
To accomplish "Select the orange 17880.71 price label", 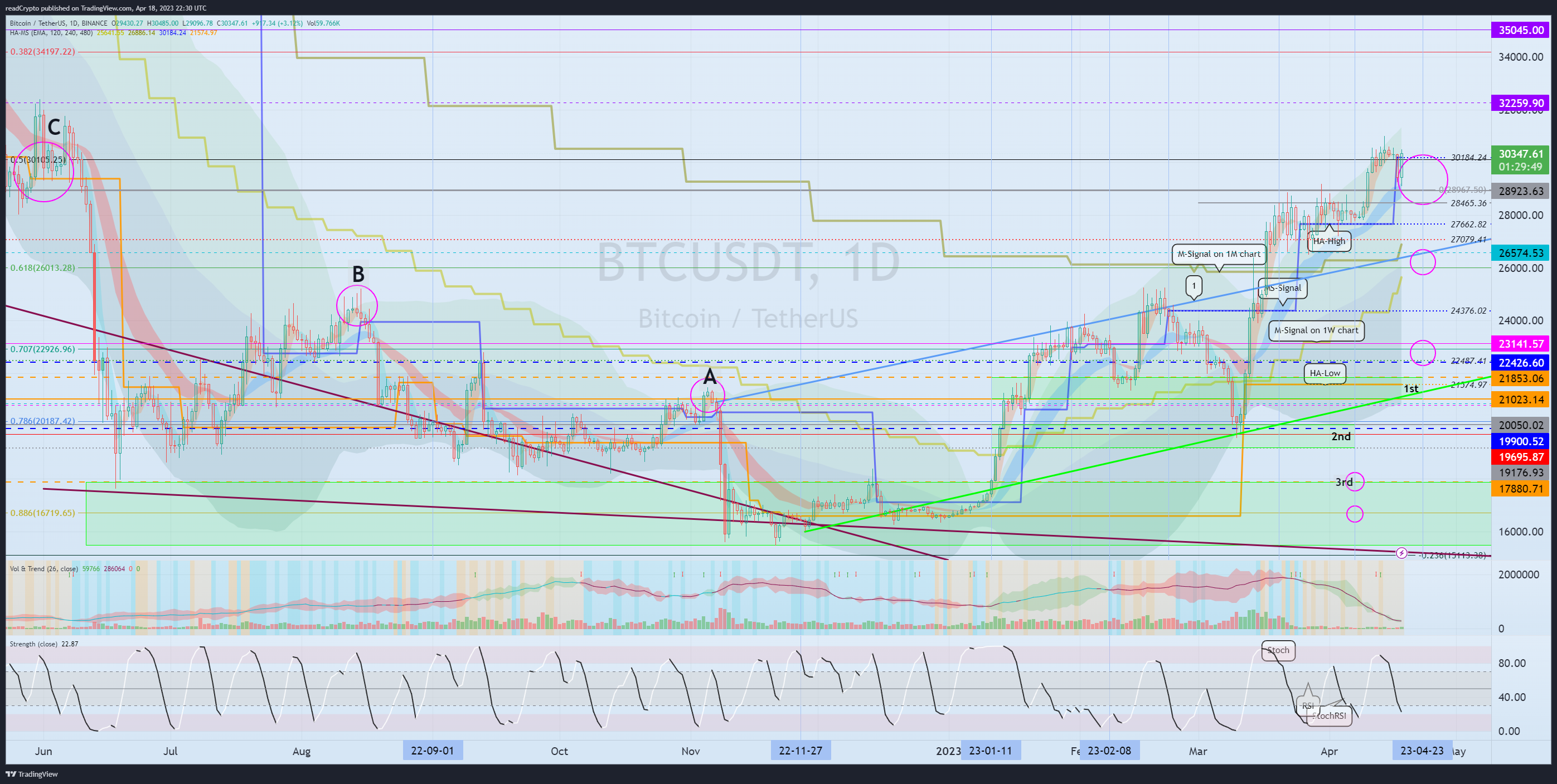I will pyautogui.click(x=1521, y=489).
